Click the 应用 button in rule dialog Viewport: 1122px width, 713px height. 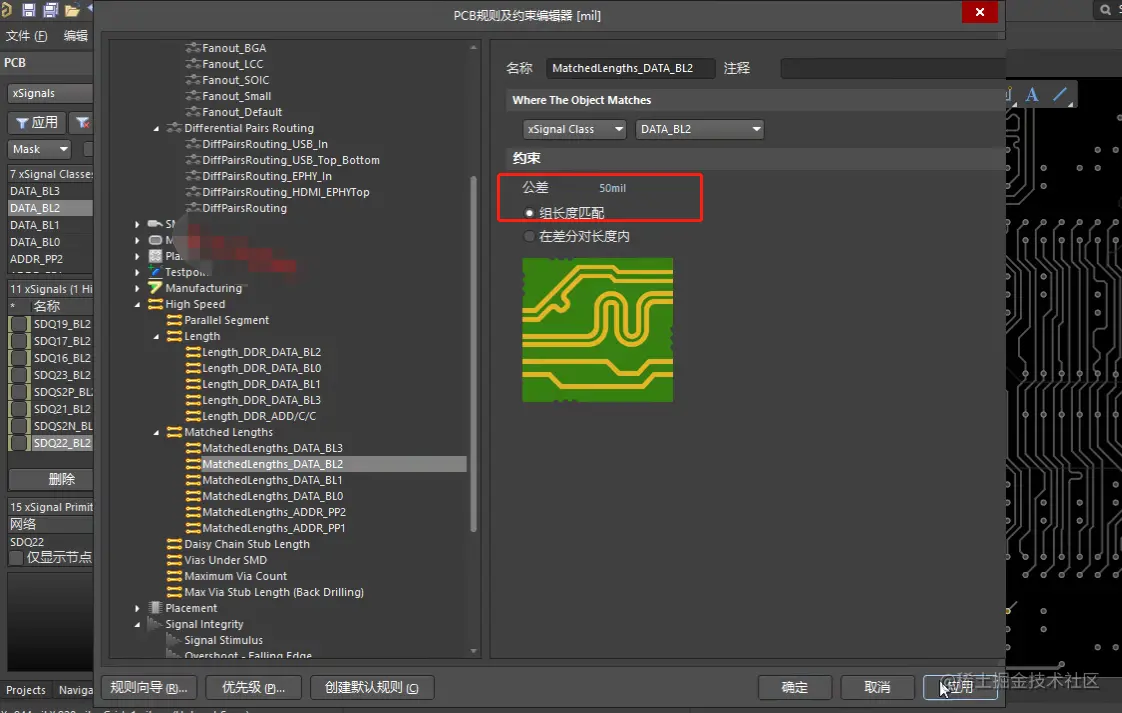click(960, 687)
